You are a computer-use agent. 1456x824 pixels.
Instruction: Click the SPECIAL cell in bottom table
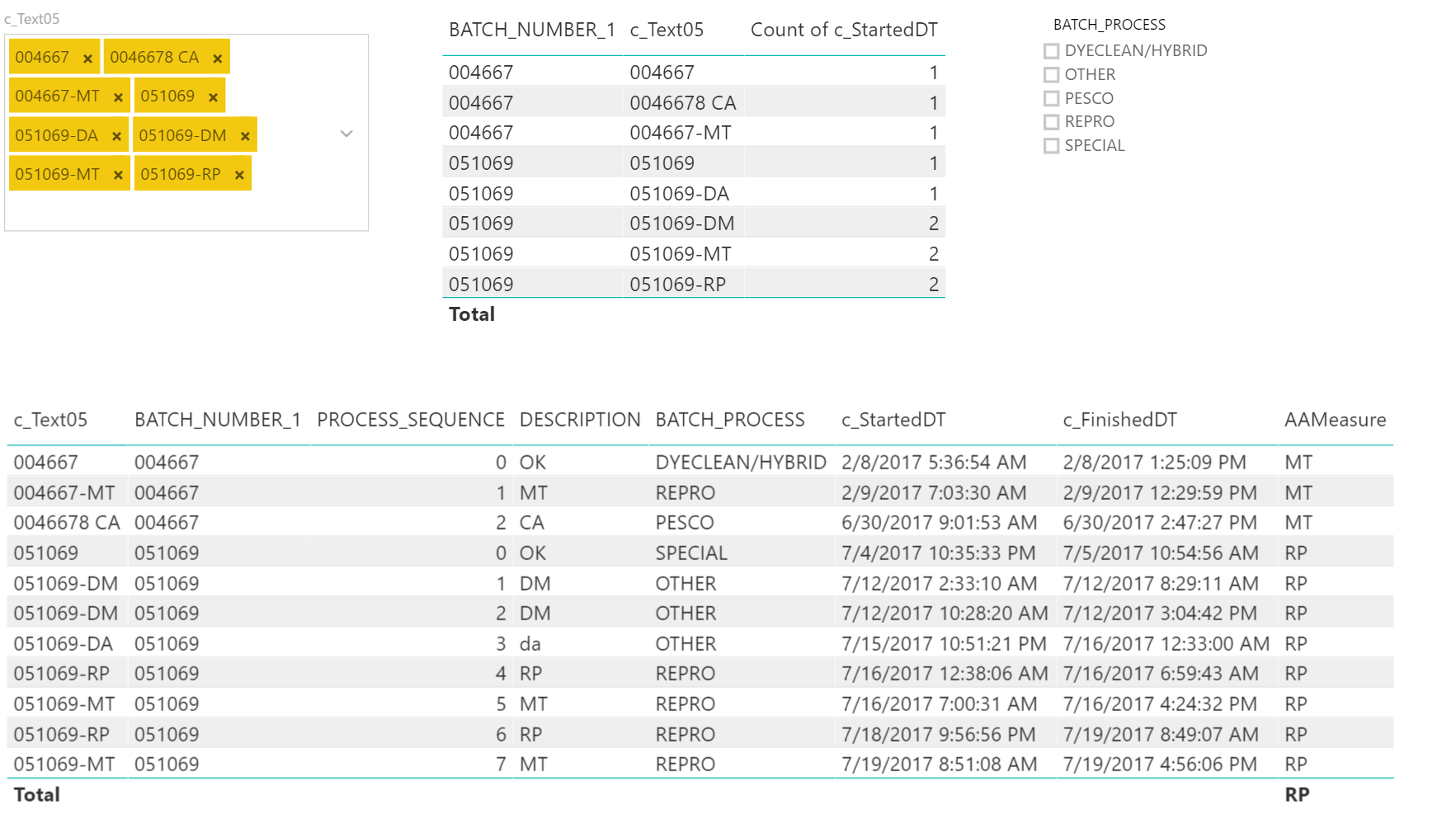[691, 553]
